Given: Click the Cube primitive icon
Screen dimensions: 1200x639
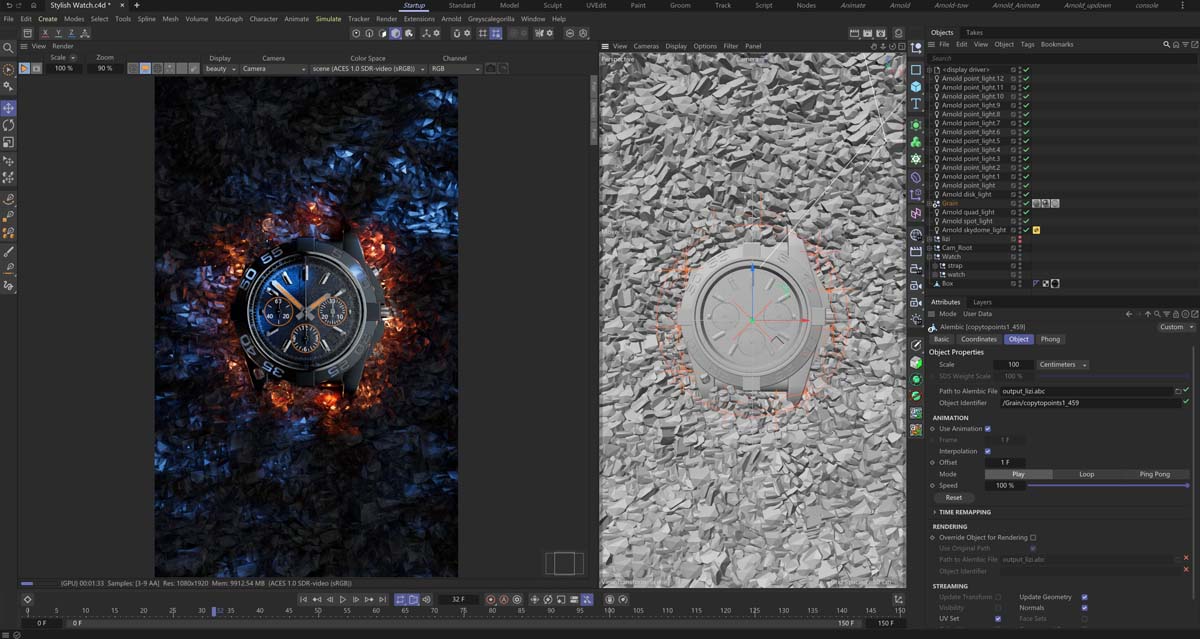Looking at the screenshot, I should click(916, 87).
